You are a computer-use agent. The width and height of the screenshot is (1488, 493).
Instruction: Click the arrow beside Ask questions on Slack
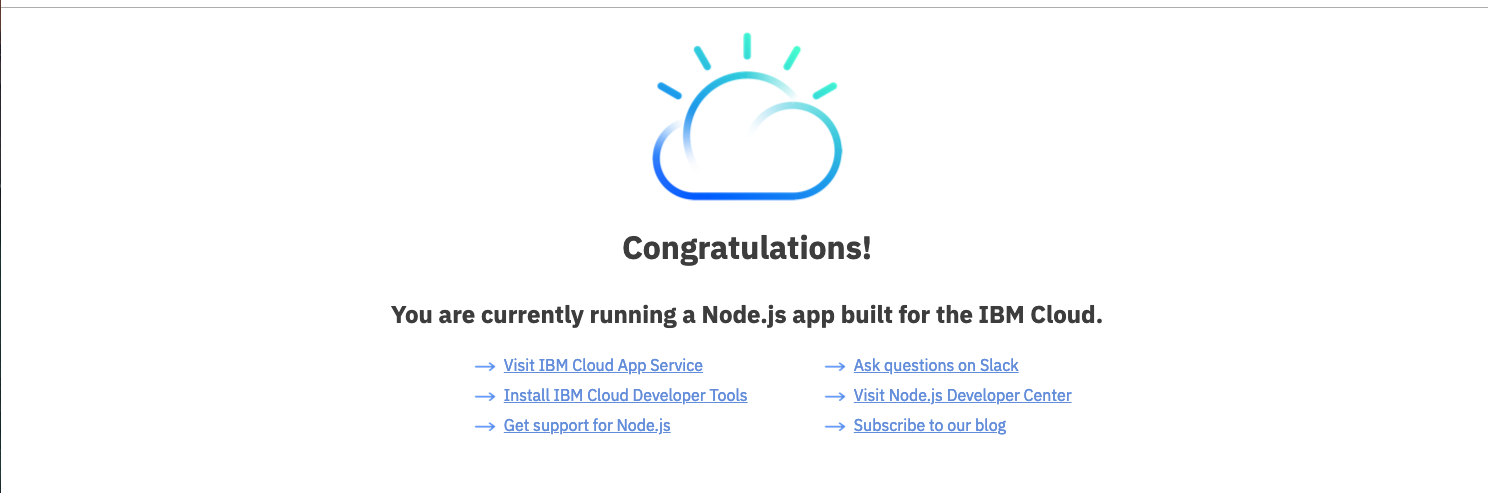pyautogui.click(x=835, y=367)
